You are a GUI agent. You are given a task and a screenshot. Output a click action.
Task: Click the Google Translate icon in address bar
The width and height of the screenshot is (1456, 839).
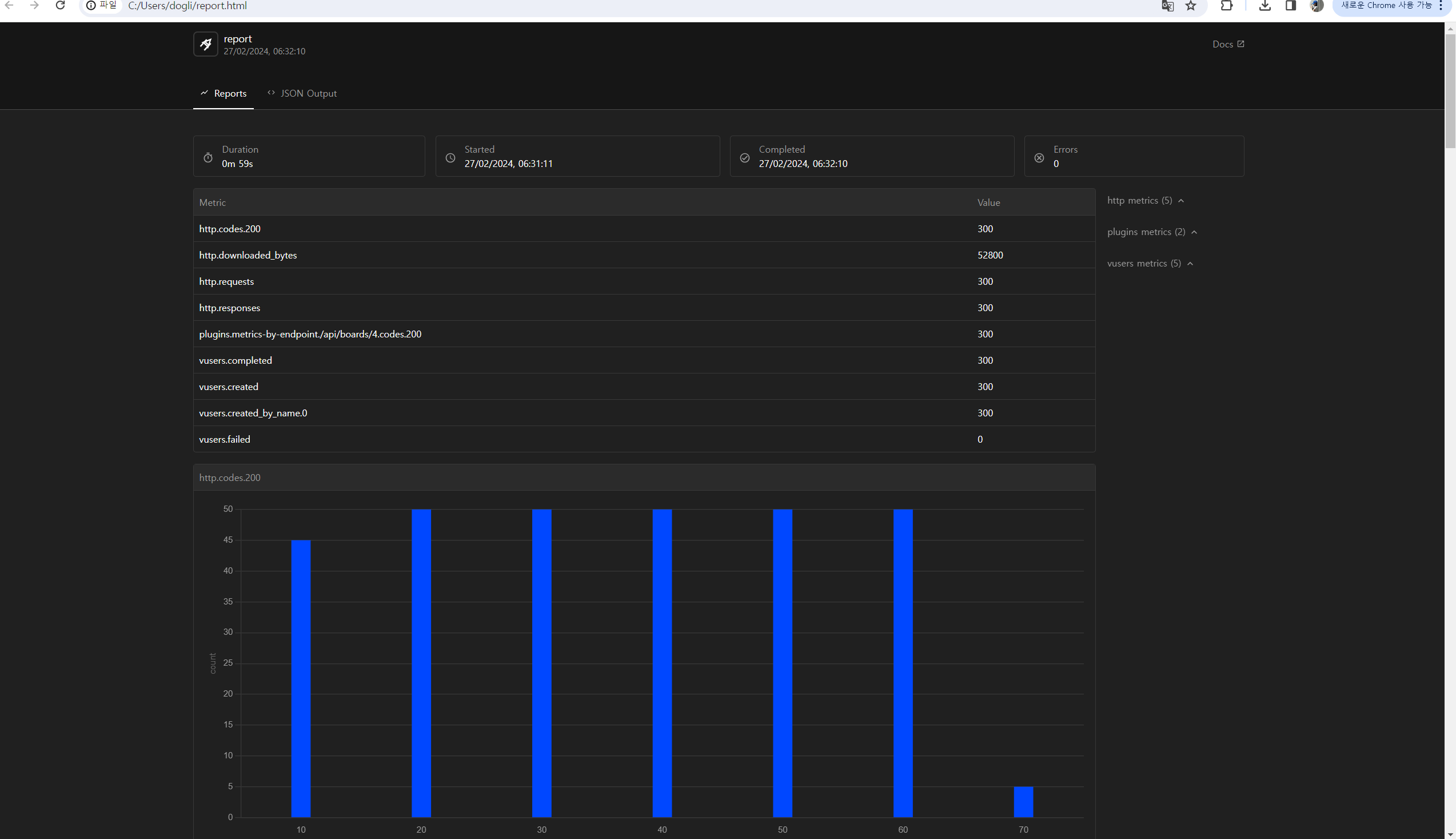point(1167,6)
